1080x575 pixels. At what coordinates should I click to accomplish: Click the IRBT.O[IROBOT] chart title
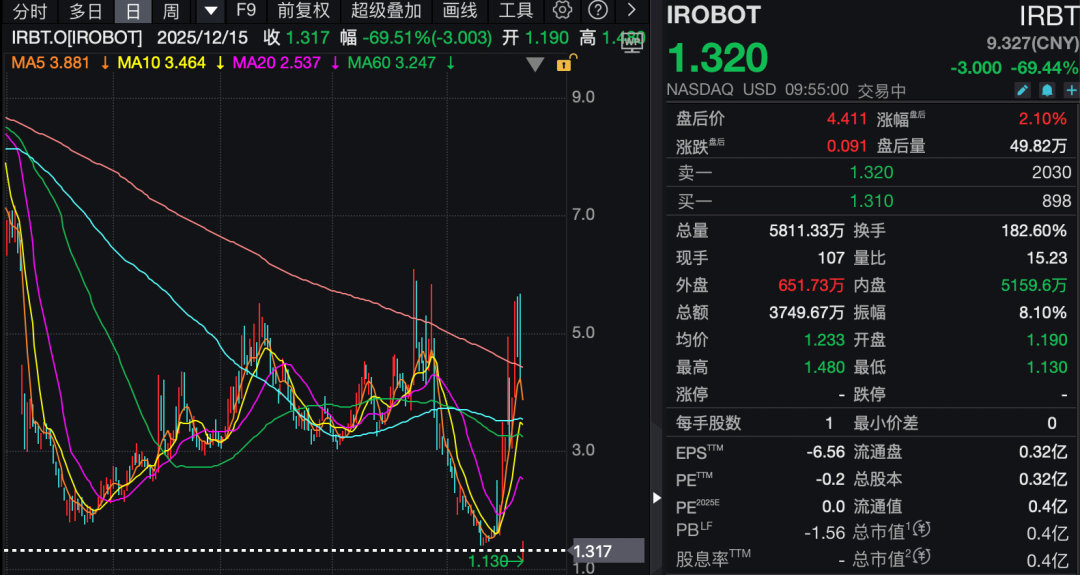[x=76, y=38]
